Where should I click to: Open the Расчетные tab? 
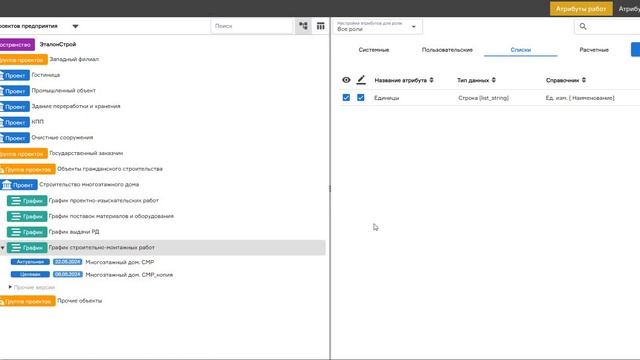click(594, 50)
